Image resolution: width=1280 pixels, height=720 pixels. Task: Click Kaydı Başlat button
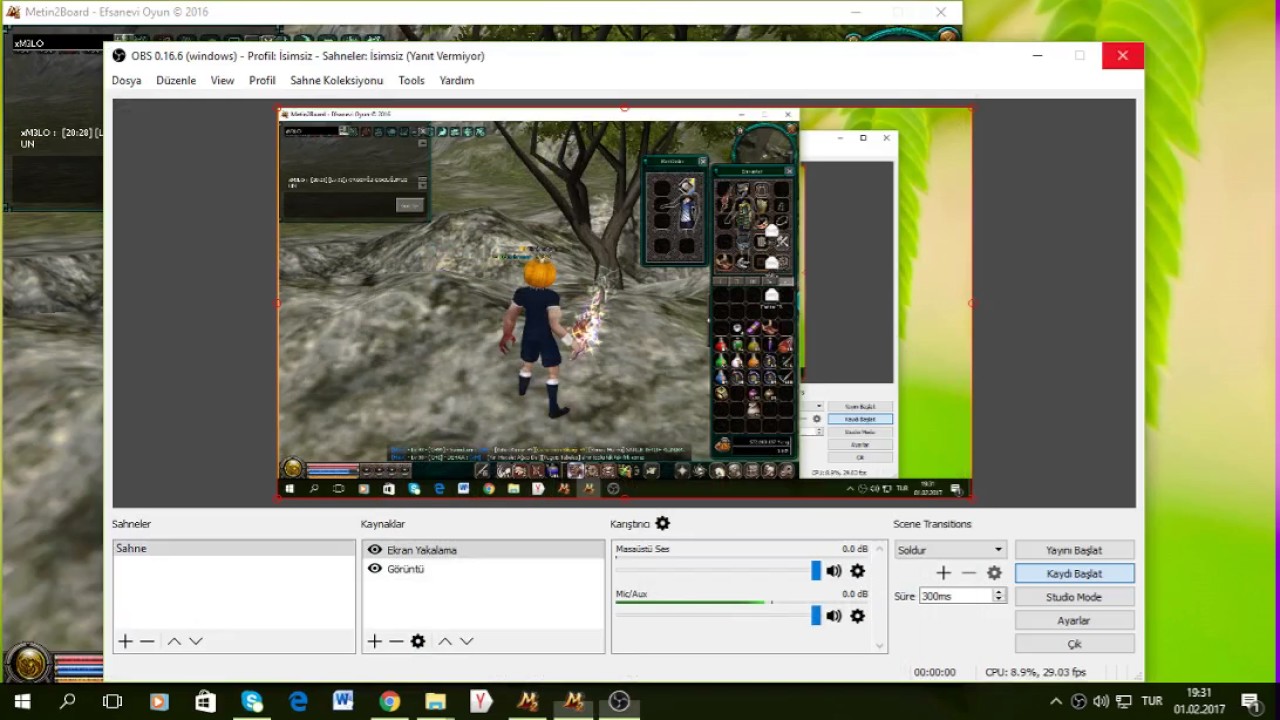point(1074,574)
